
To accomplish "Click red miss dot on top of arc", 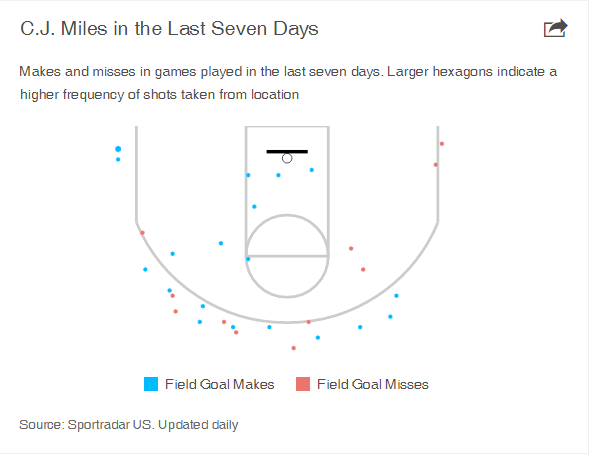I will coord(309,322).
